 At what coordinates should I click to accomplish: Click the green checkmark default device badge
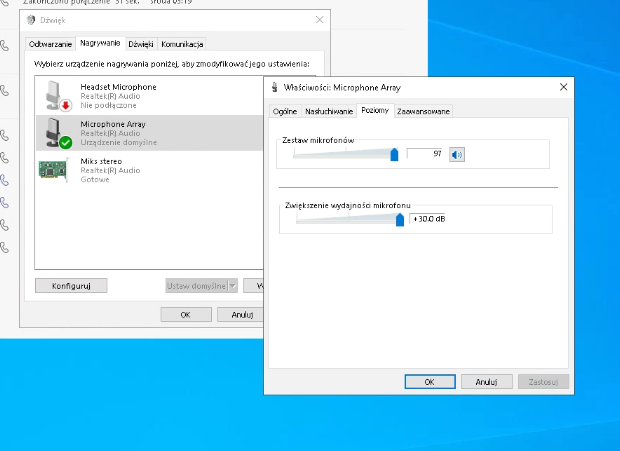pos(66,142)
